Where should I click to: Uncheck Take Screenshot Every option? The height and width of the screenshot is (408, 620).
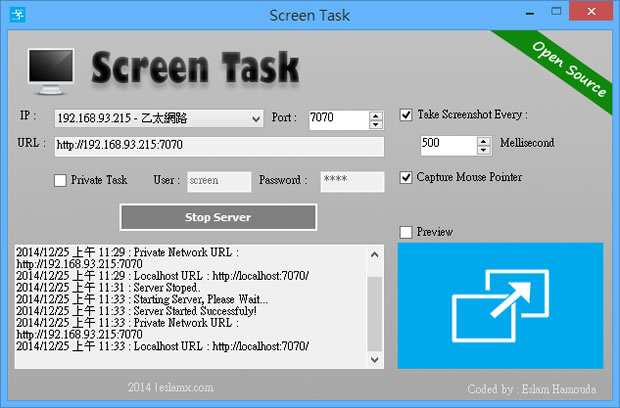(x=406, y=115)
